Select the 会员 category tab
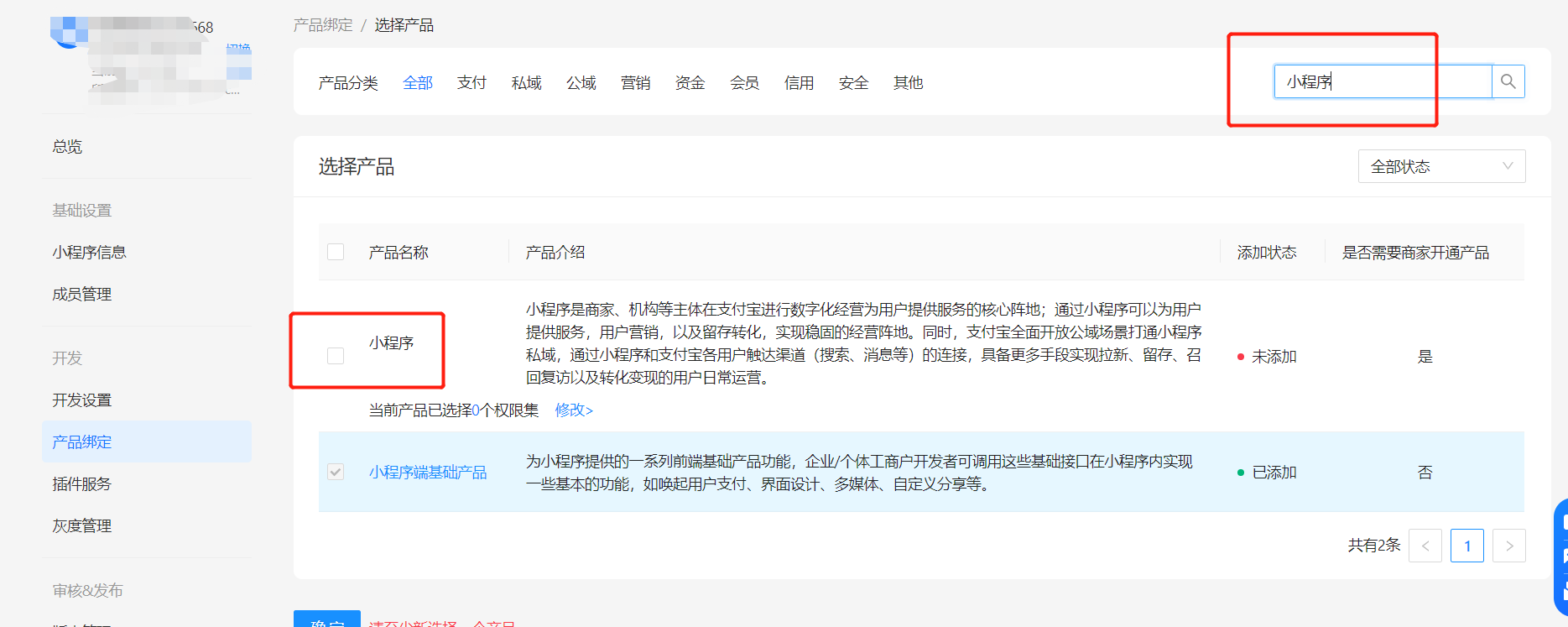This screenshot has height=627, width=1568. click(744, 83)
